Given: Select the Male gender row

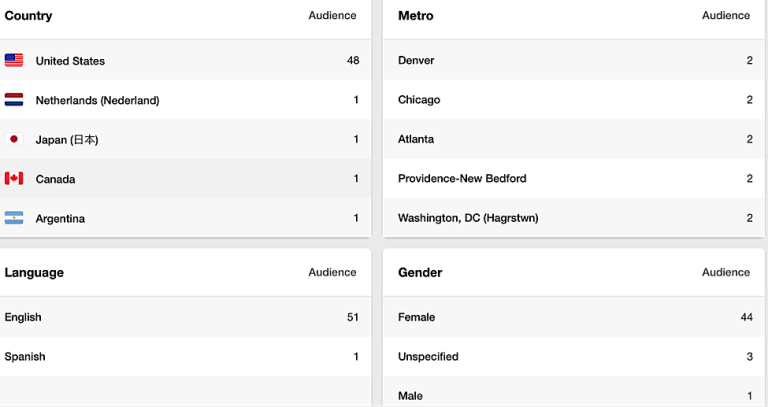Looking at the screenshot, I should click(574, 393).
